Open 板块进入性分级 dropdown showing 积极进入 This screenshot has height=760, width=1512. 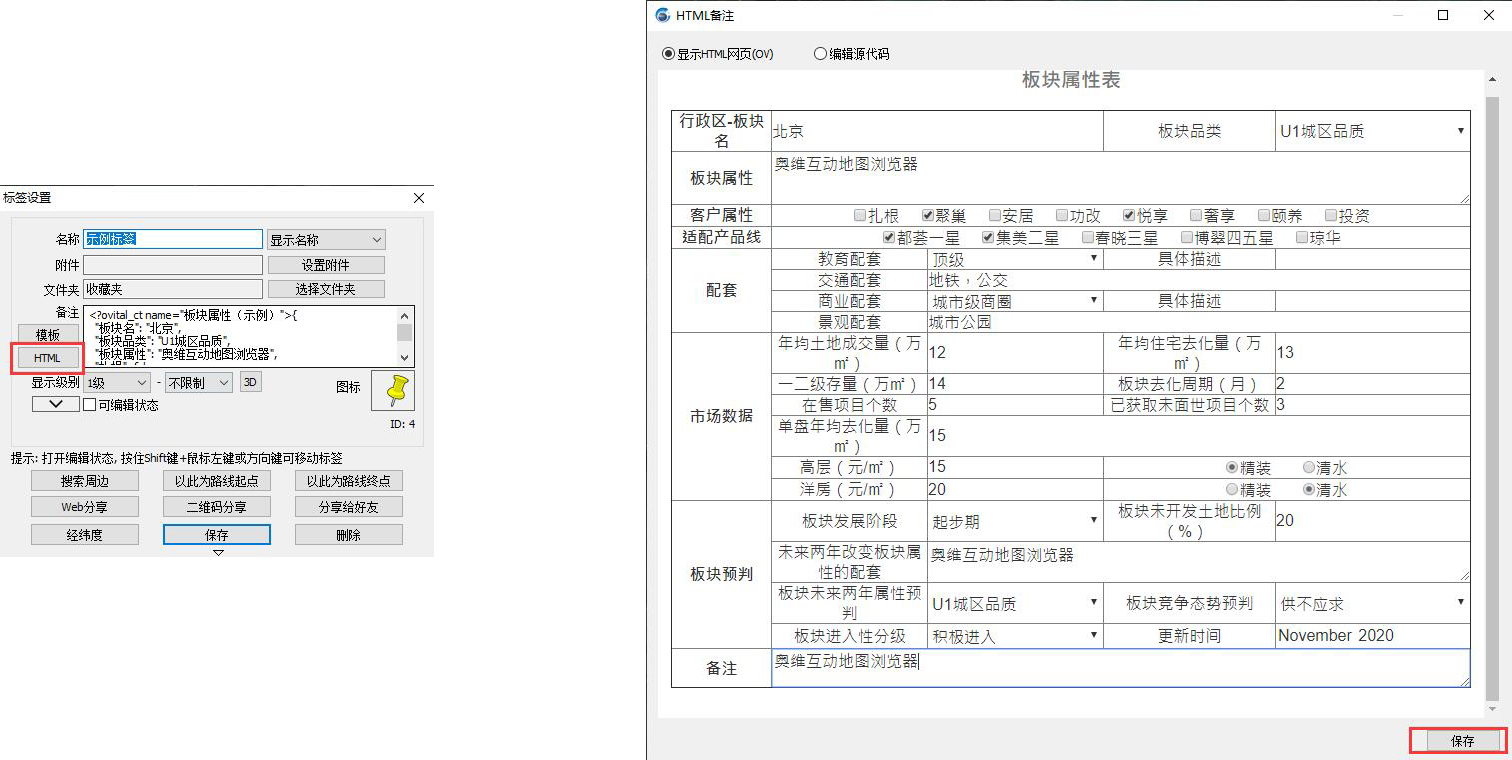(1015, 636)
